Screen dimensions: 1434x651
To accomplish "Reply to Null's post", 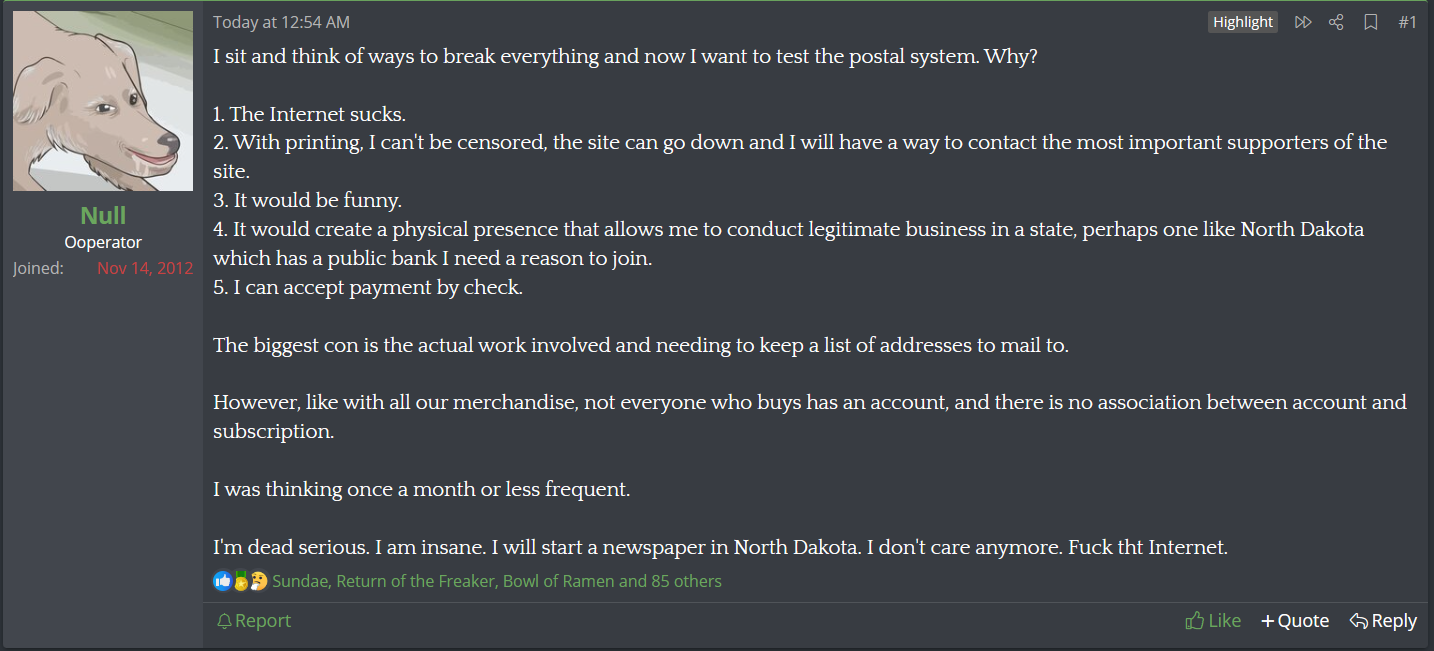I will point(1383,621).
